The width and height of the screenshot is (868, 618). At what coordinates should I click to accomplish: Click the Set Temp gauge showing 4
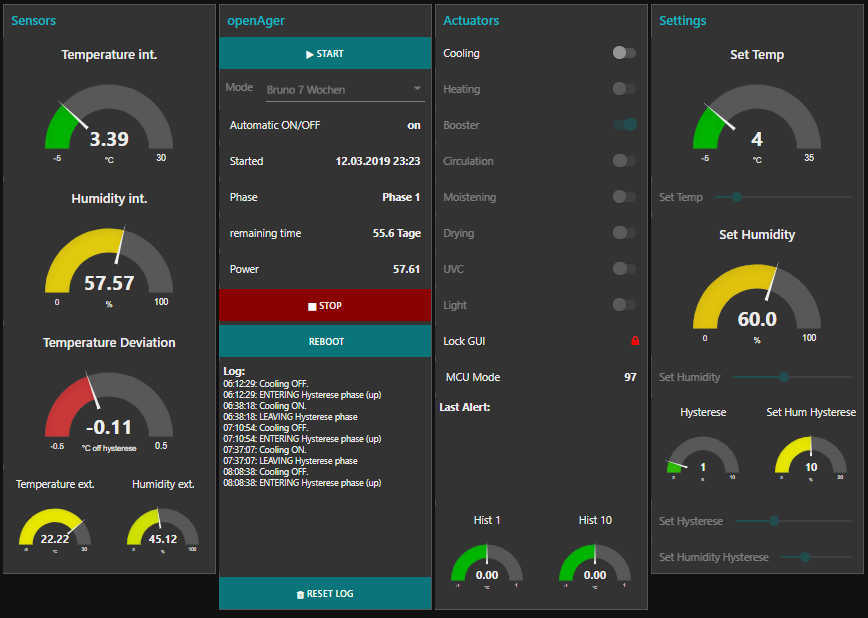[757, 123]
